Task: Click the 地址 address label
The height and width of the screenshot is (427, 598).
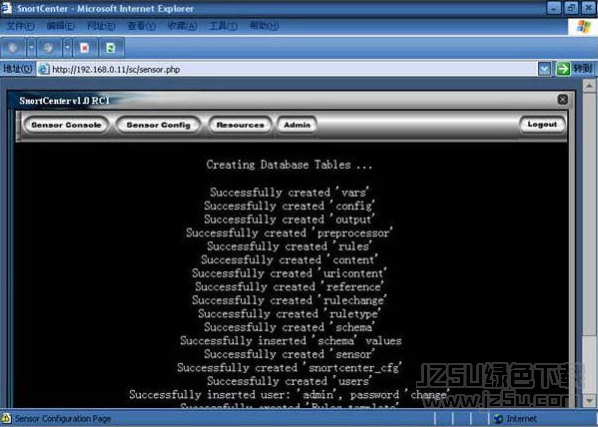Action: point(18,69)
